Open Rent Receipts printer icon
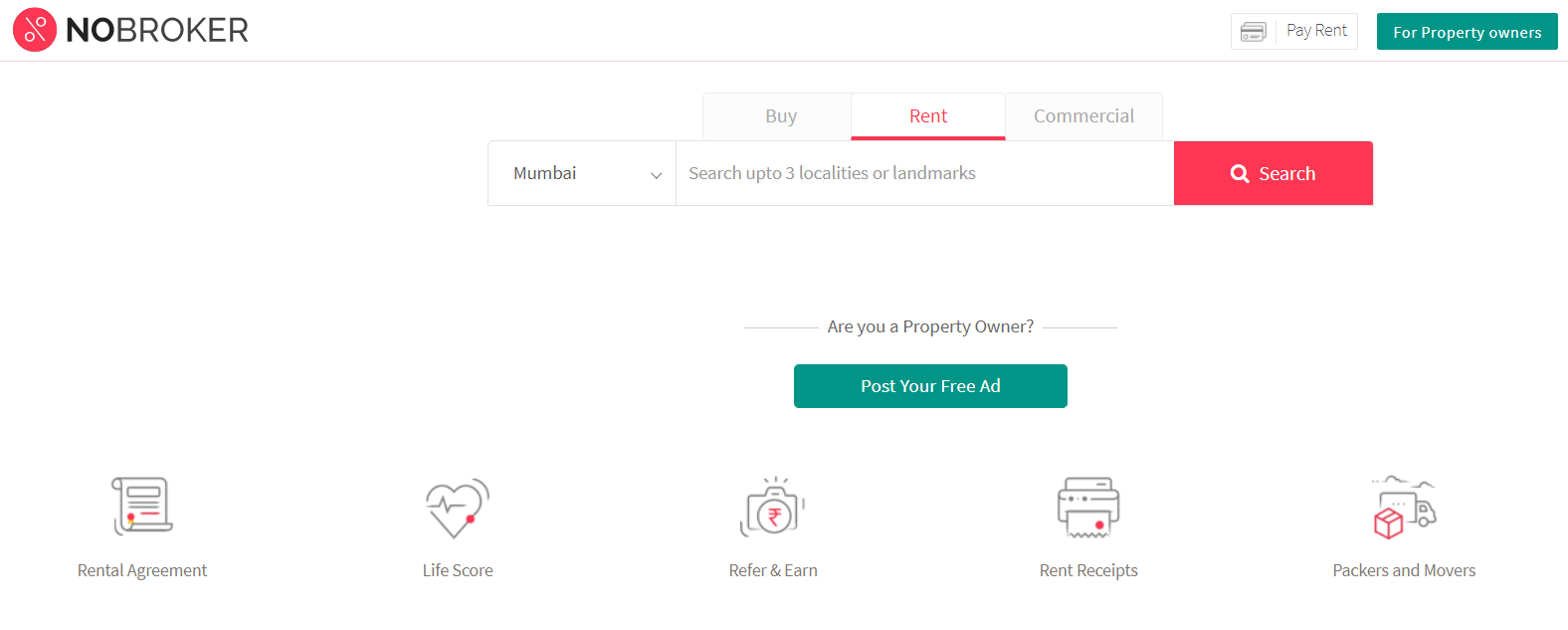The image size is (1568, 630). coord(1088,506)
